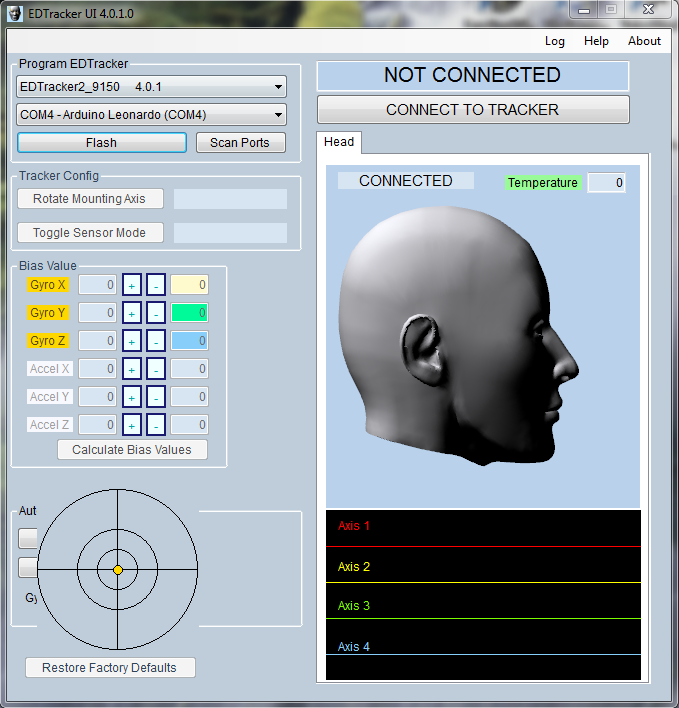Decrease Accel Z bias with minus button
This screenshot has width=679, height=708.
tap(156, 425)
